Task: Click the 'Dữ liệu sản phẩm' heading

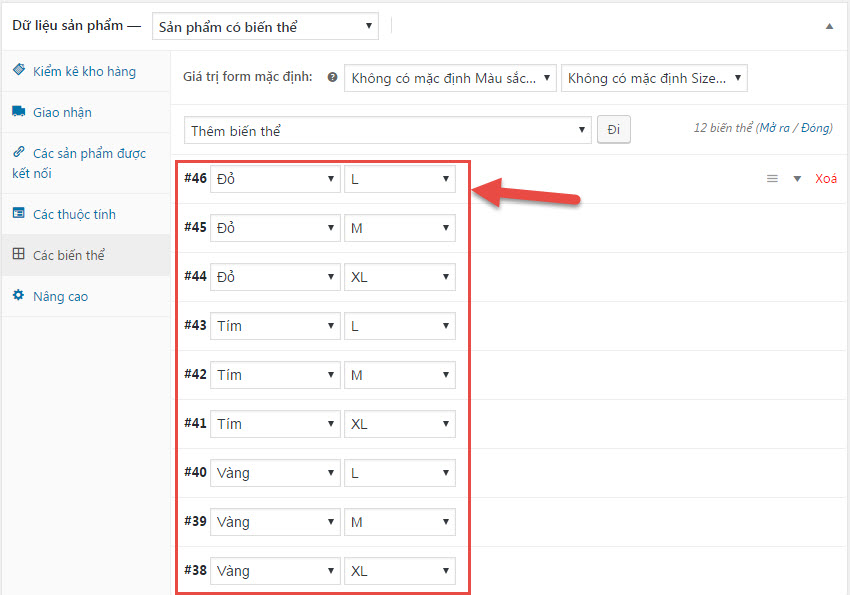Action: [68, 25]
